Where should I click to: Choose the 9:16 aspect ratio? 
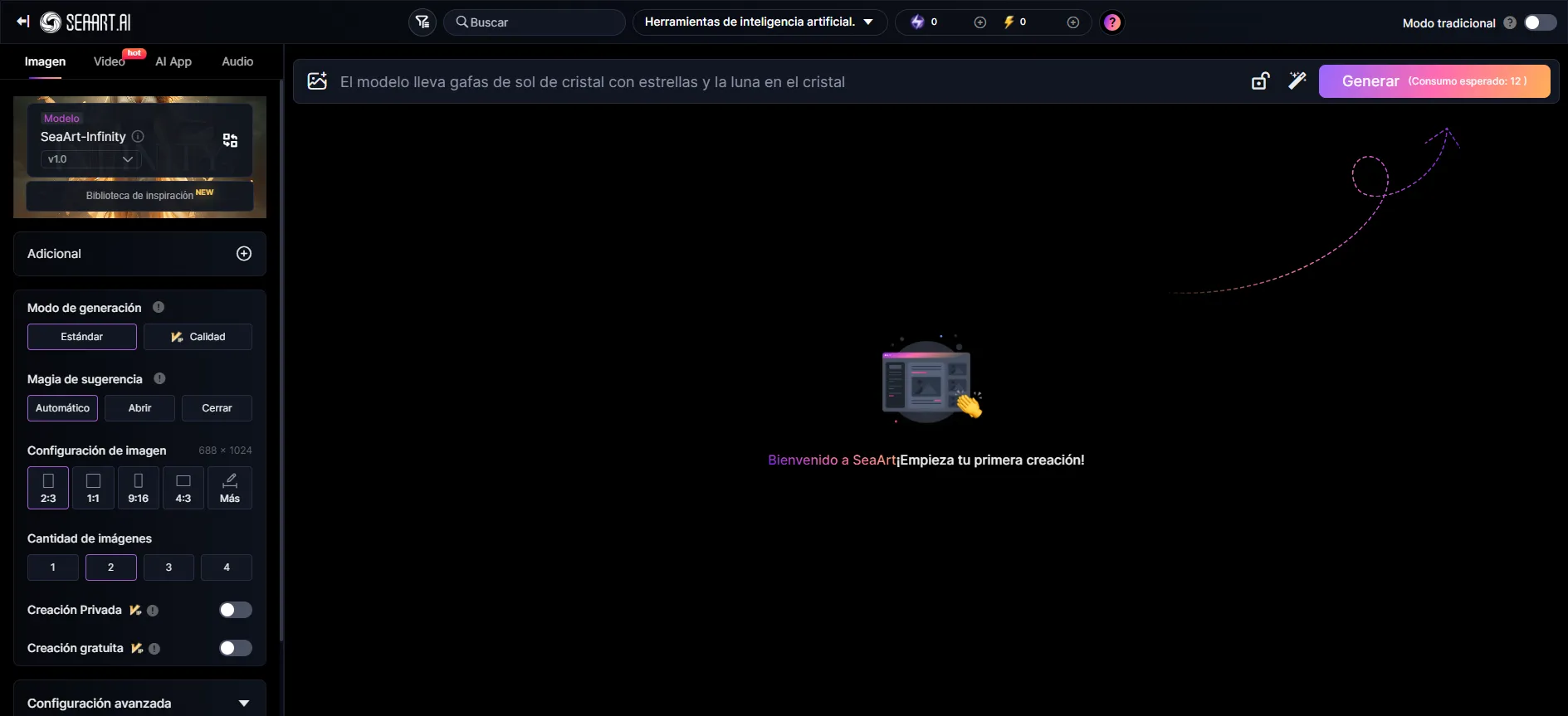point(138,488)
